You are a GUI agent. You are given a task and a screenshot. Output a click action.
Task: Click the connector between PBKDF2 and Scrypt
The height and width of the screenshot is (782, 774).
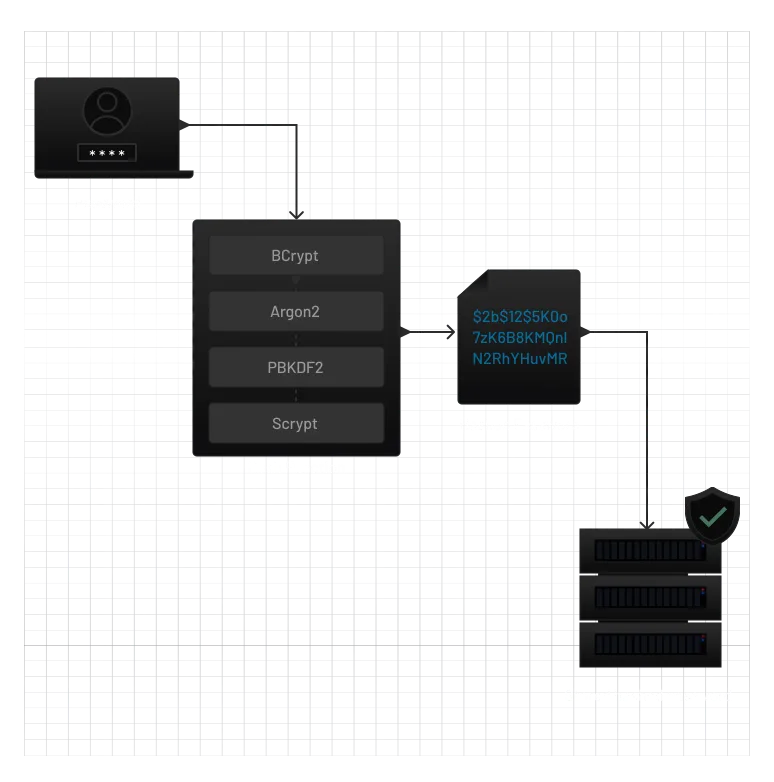tap(295, 396)
